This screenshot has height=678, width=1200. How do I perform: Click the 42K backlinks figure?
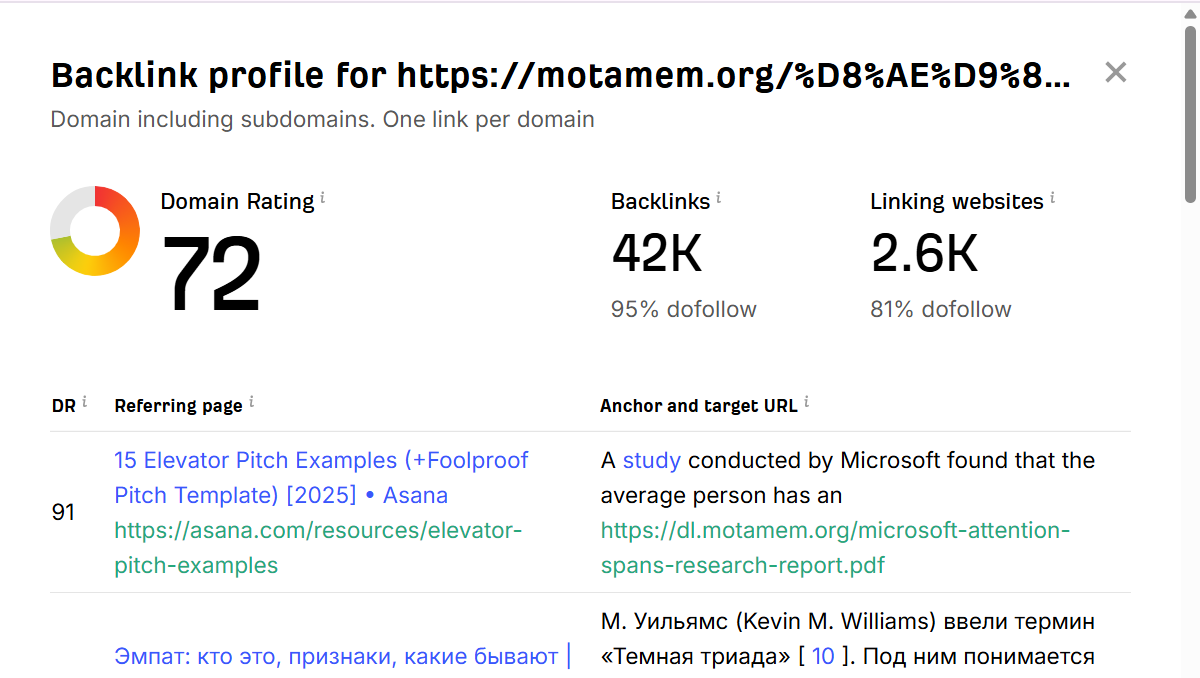[x=657, y=254]
